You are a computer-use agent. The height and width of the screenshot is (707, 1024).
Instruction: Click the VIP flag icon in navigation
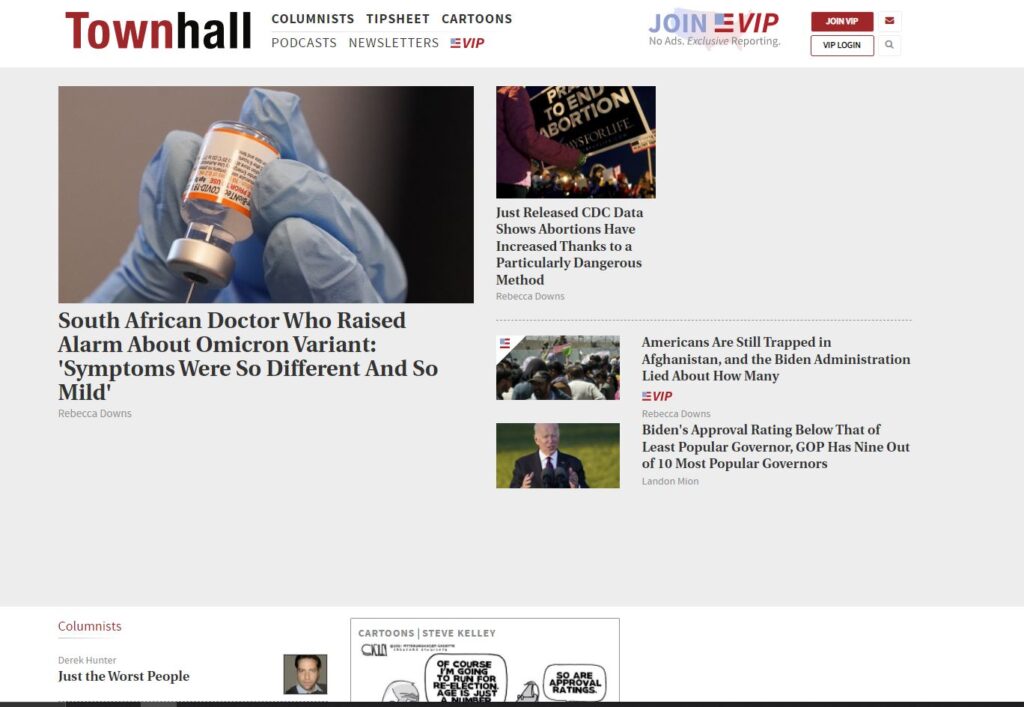(467, 43)
